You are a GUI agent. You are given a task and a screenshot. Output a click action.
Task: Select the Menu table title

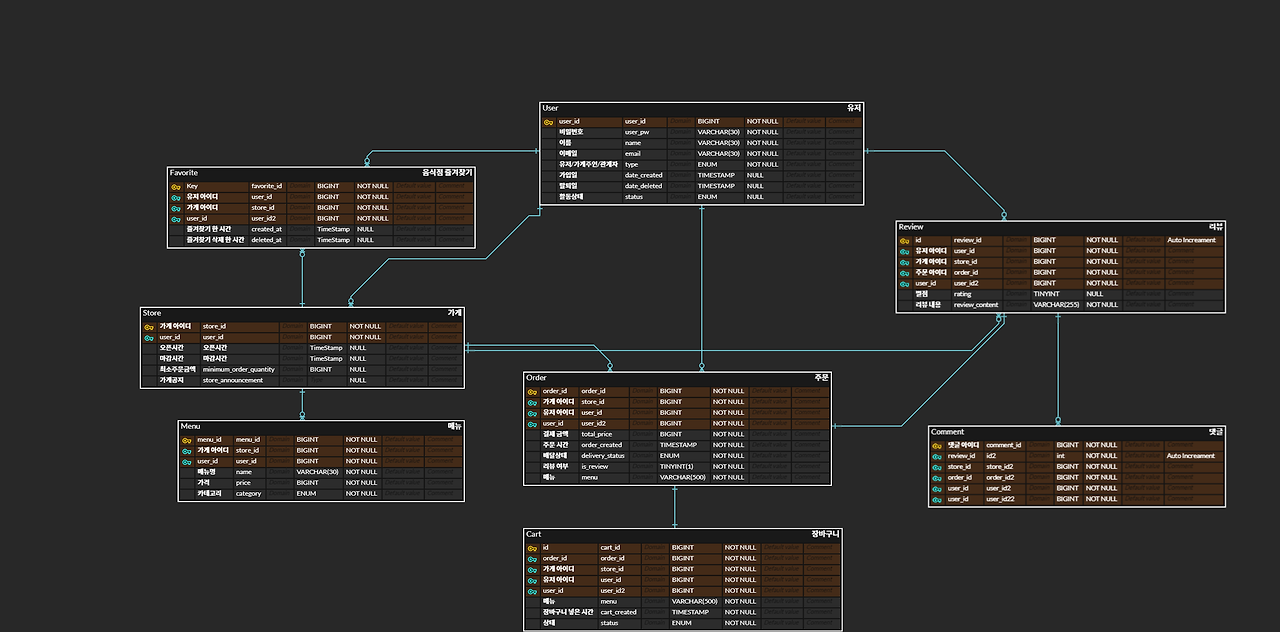point(191,426)
